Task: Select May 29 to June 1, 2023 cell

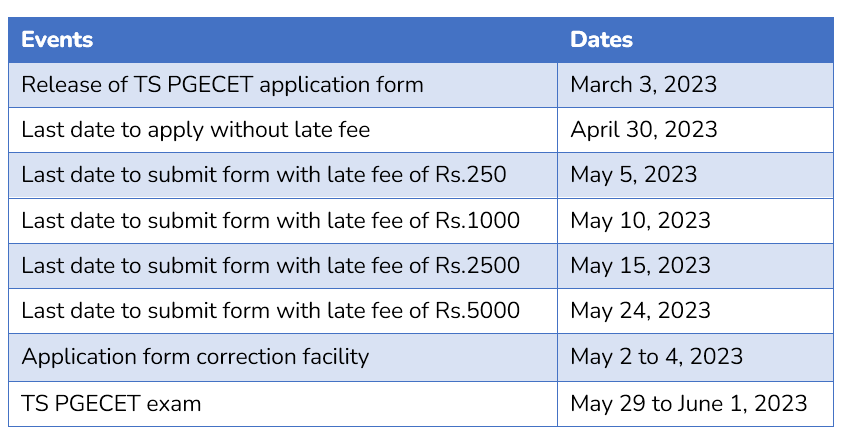Action: [x=695, y=404]
